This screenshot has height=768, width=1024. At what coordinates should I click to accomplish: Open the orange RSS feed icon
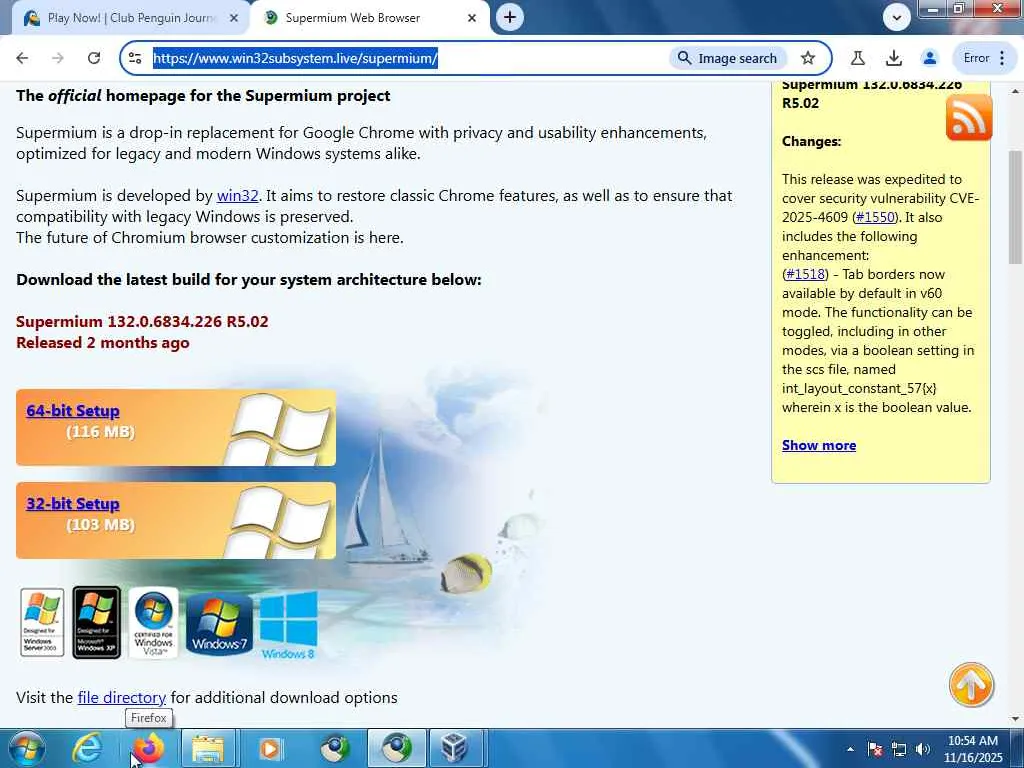point(968,118)
